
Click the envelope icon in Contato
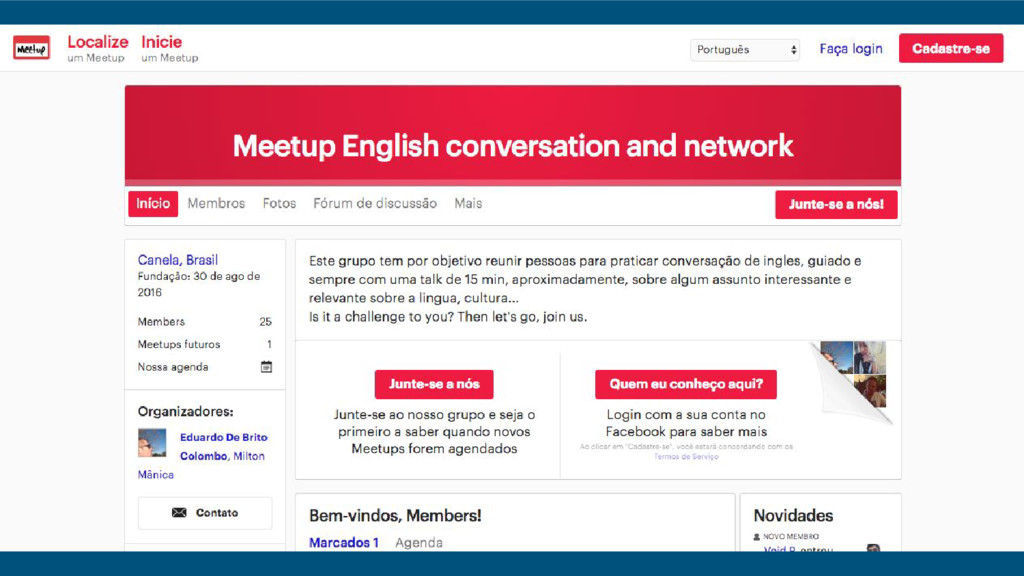point(179,513)
